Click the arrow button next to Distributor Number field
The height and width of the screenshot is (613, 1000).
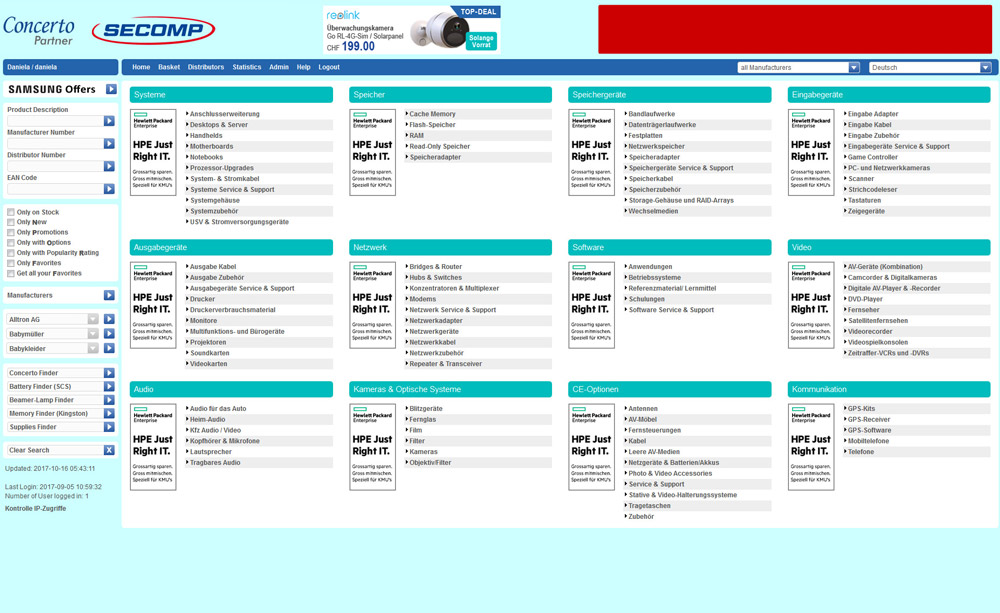point(109,166)
